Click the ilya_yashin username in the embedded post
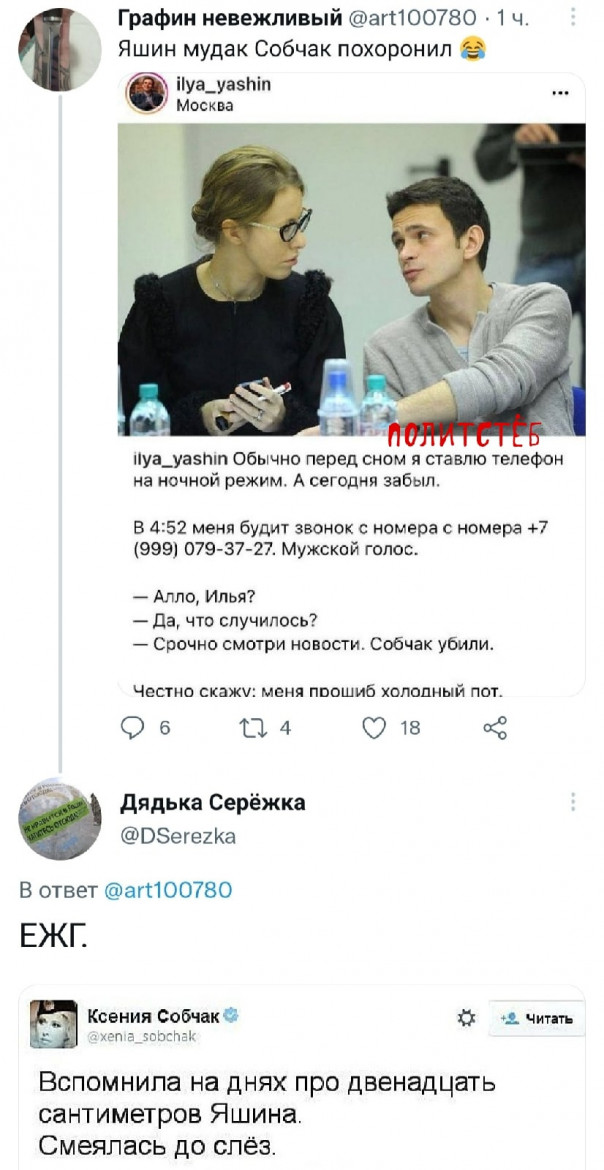Viewport: 604px width, 1170px height. 223,85
